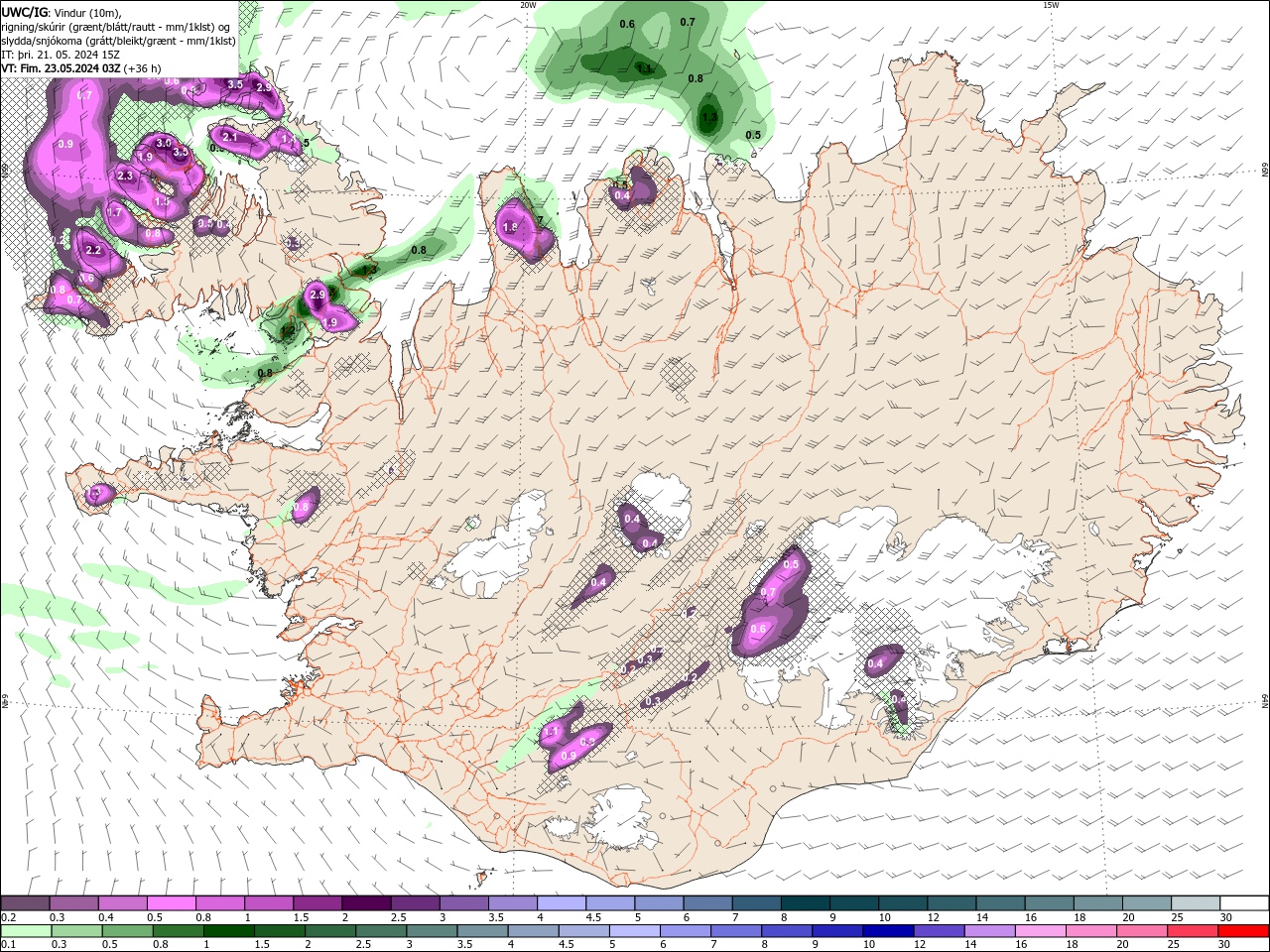Click the upper legend swatch labeled 1.5
The height and width of the screenshot is (952, 1270).
(317, 903)
